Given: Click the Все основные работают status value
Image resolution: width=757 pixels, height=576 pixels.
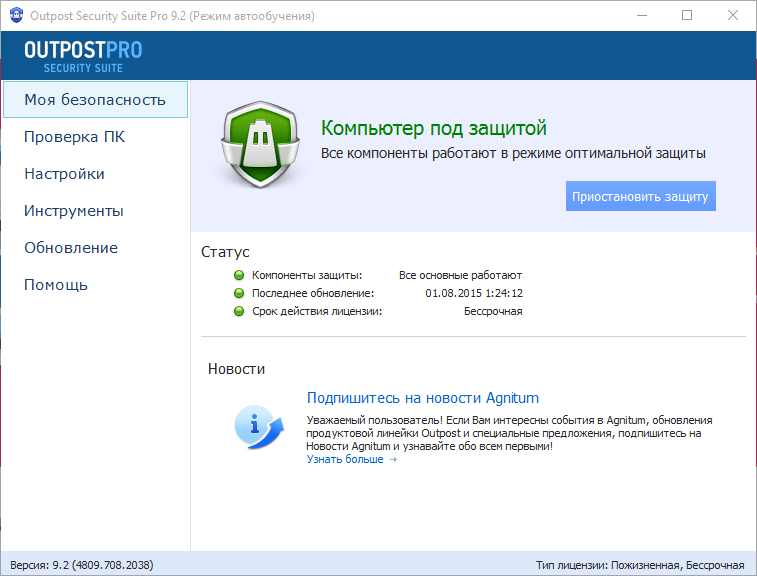Looking at the screenshot, I should pyautogui.click(x=460, y=275).
